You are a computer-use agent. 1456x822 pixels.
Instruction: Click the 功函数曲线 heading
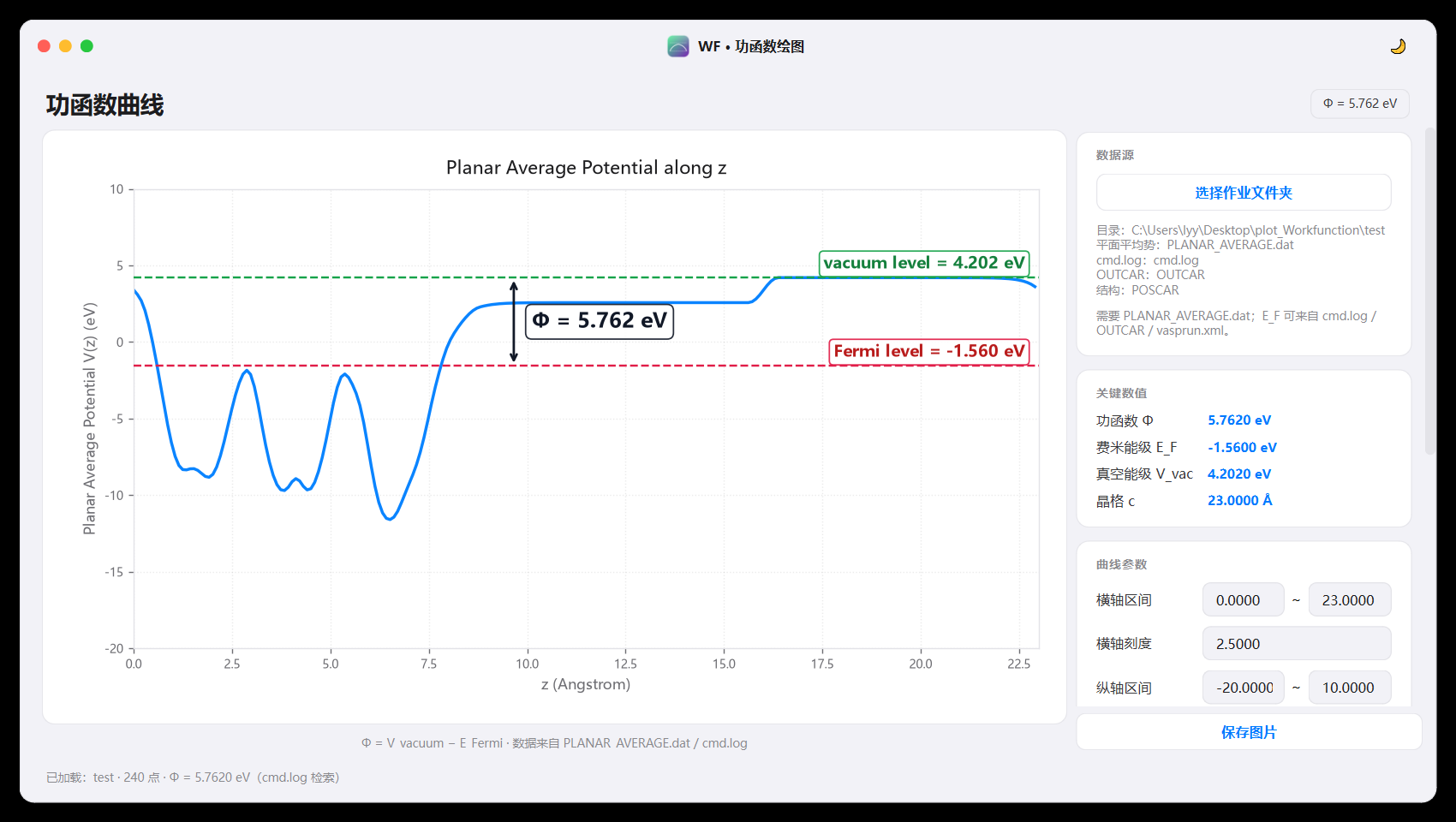click(x=104, y=105)
